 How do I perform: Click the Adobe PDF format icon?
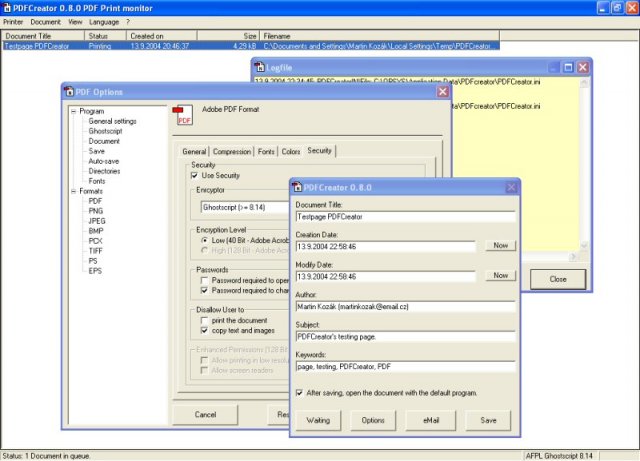click(x=182, y=115)
